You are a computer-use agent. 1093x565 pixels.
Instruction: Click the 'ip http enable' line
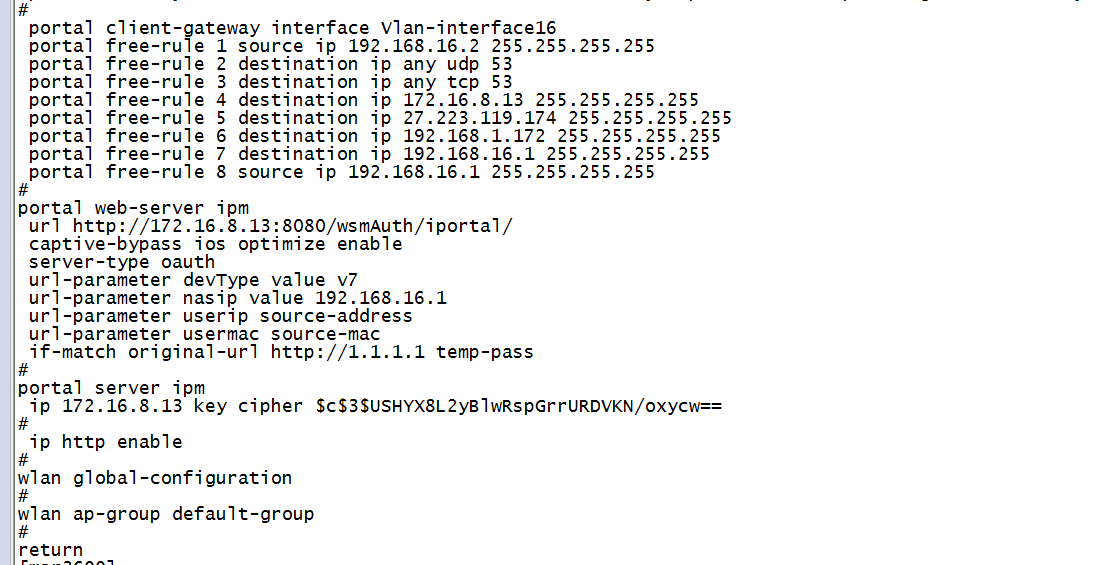pyautogui.click(x=105, y=442)
